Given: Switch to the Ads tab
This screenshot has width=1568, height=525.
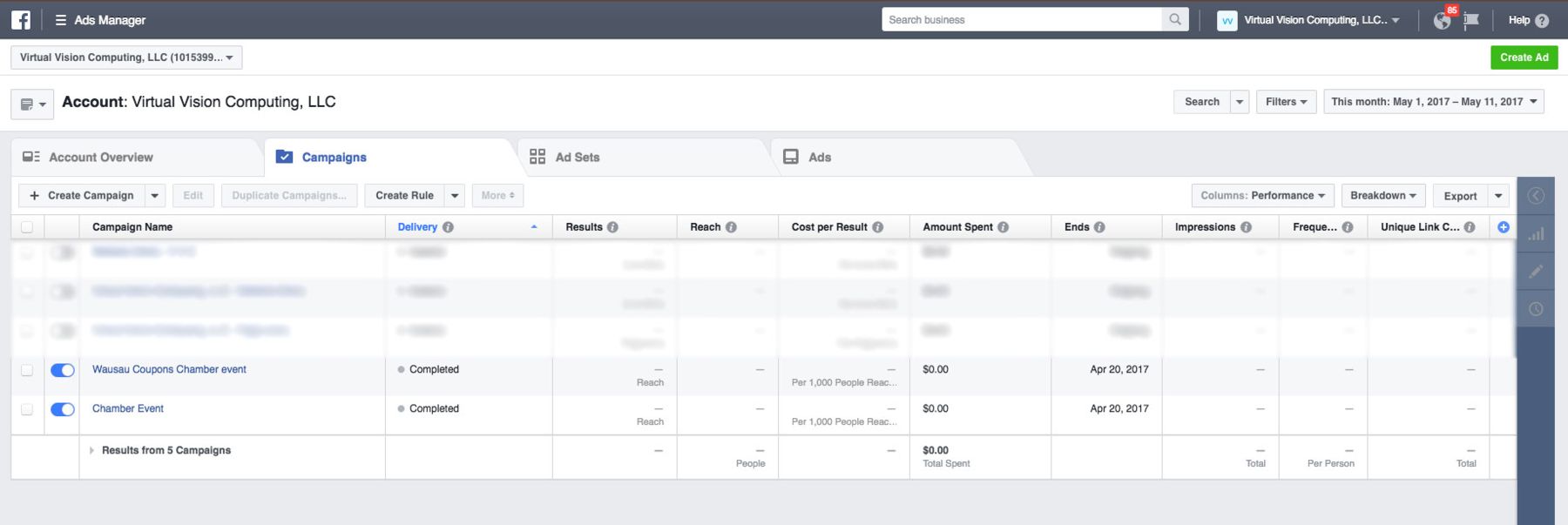Looking at the screenshot, I should tap(897, 158).
